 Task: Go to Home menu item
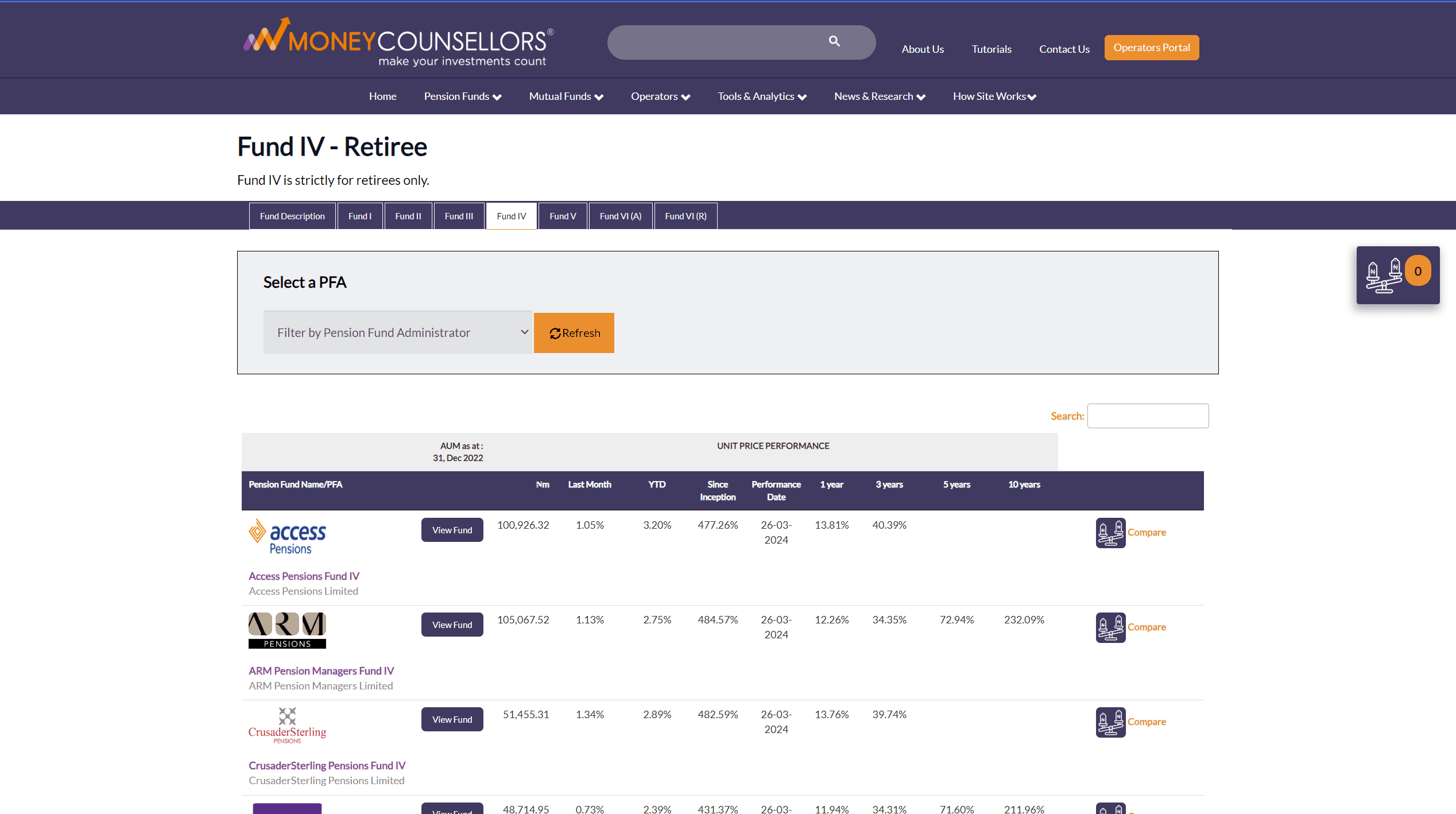382,96
